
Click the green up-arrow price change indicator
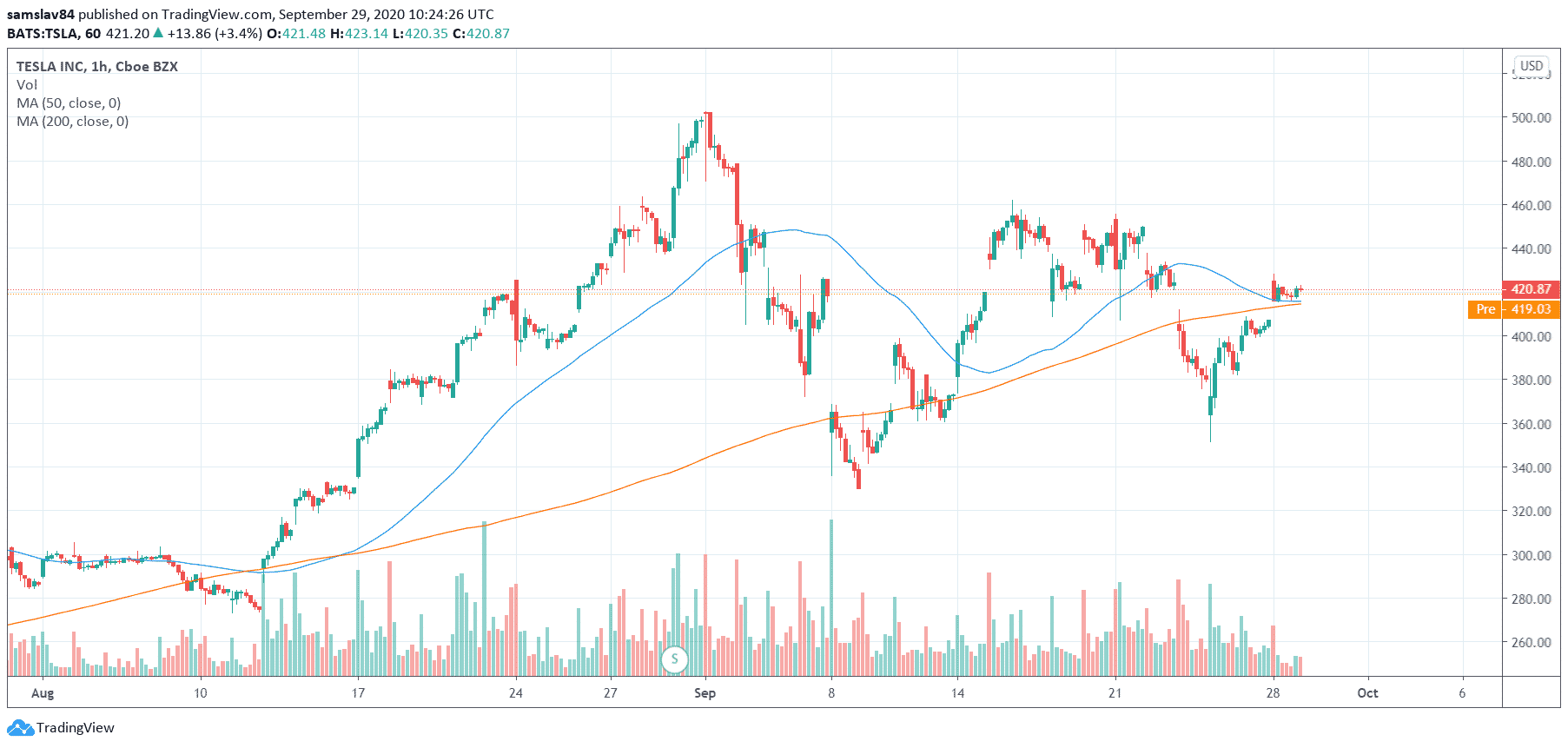point(158,33)
